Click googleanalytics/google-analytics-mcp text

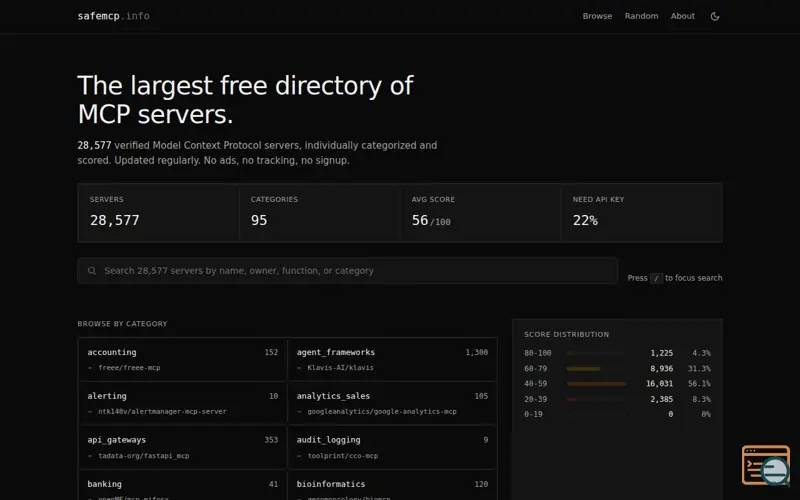point(382,412)
